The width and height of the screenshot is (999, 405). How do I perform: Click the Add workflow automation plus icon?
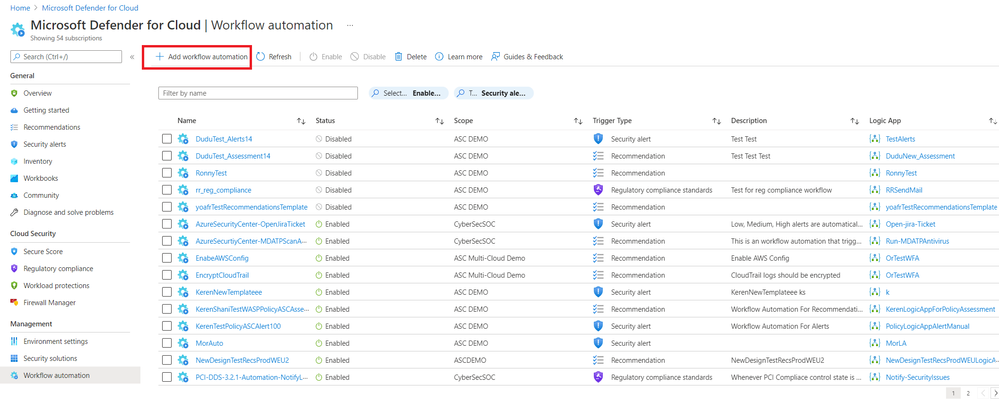click(x=159, y=57)
